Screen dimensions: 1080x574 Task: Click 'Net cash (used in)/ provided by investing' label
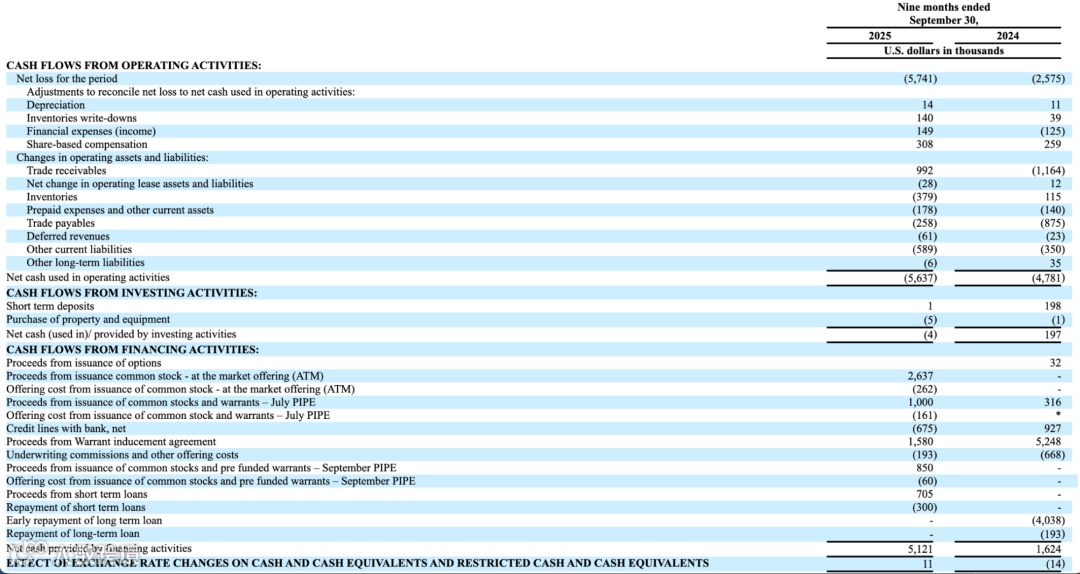coord(121,334)
